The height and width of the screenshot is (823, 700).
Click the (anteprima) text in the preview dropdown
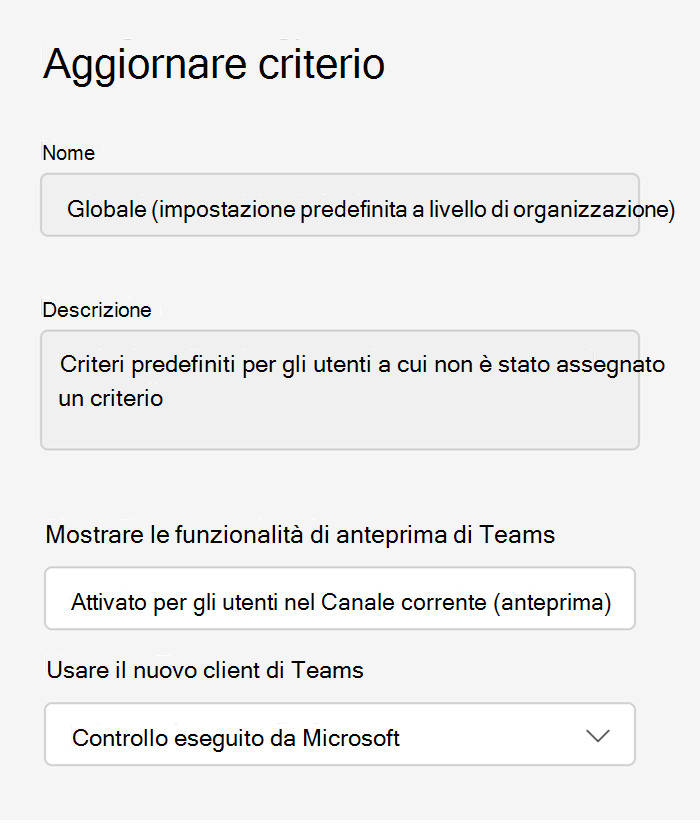click(x=552, y=602)
